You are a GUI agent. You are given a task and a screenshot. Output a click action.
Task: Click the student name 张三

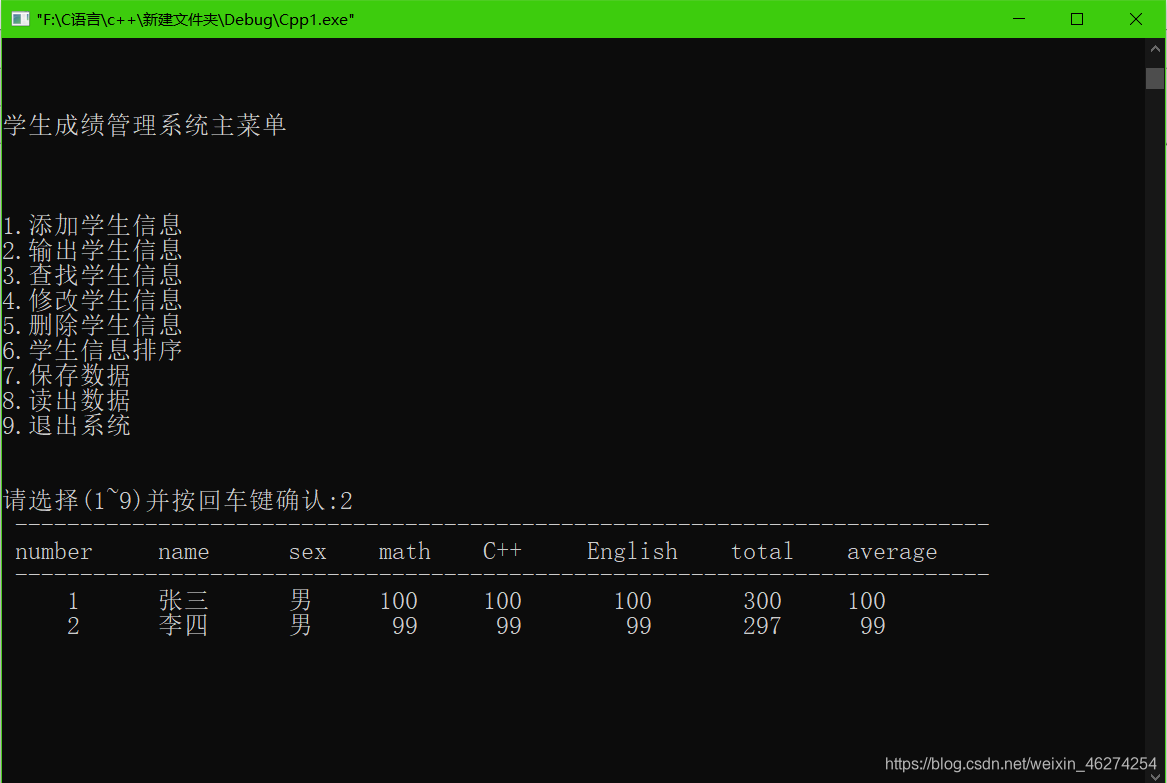[x=183, y=601]
